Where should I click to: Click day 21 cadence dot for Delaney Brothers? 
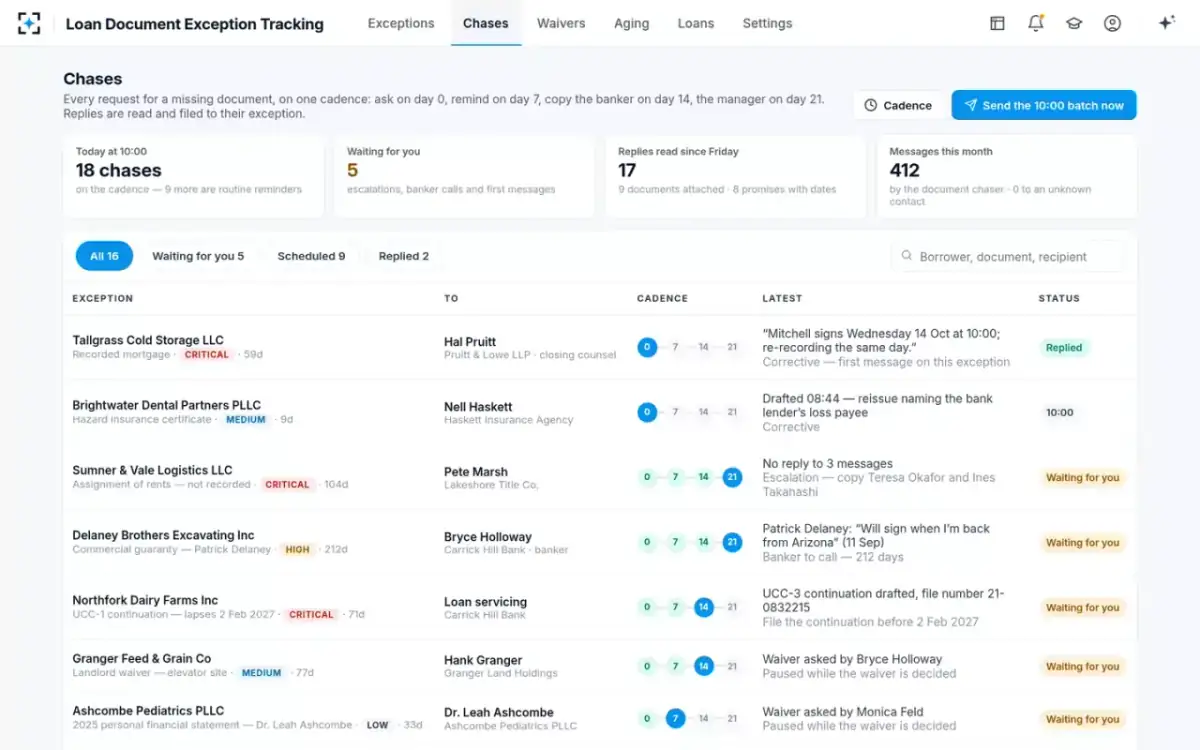pos(732,542)
